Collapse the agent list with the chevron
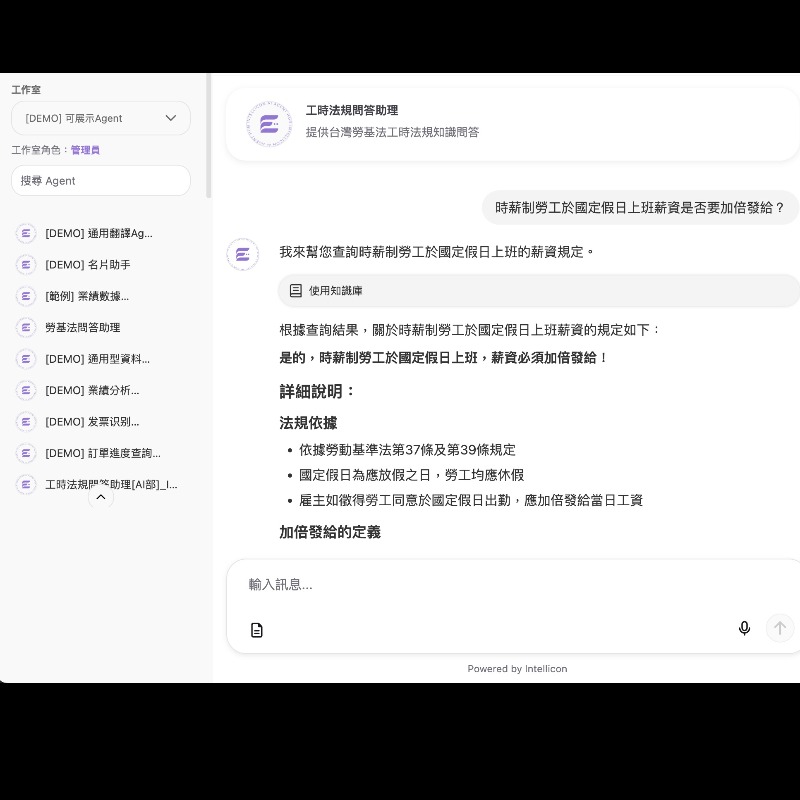Viewport: 800px width, 800px height. coord(100,496)
